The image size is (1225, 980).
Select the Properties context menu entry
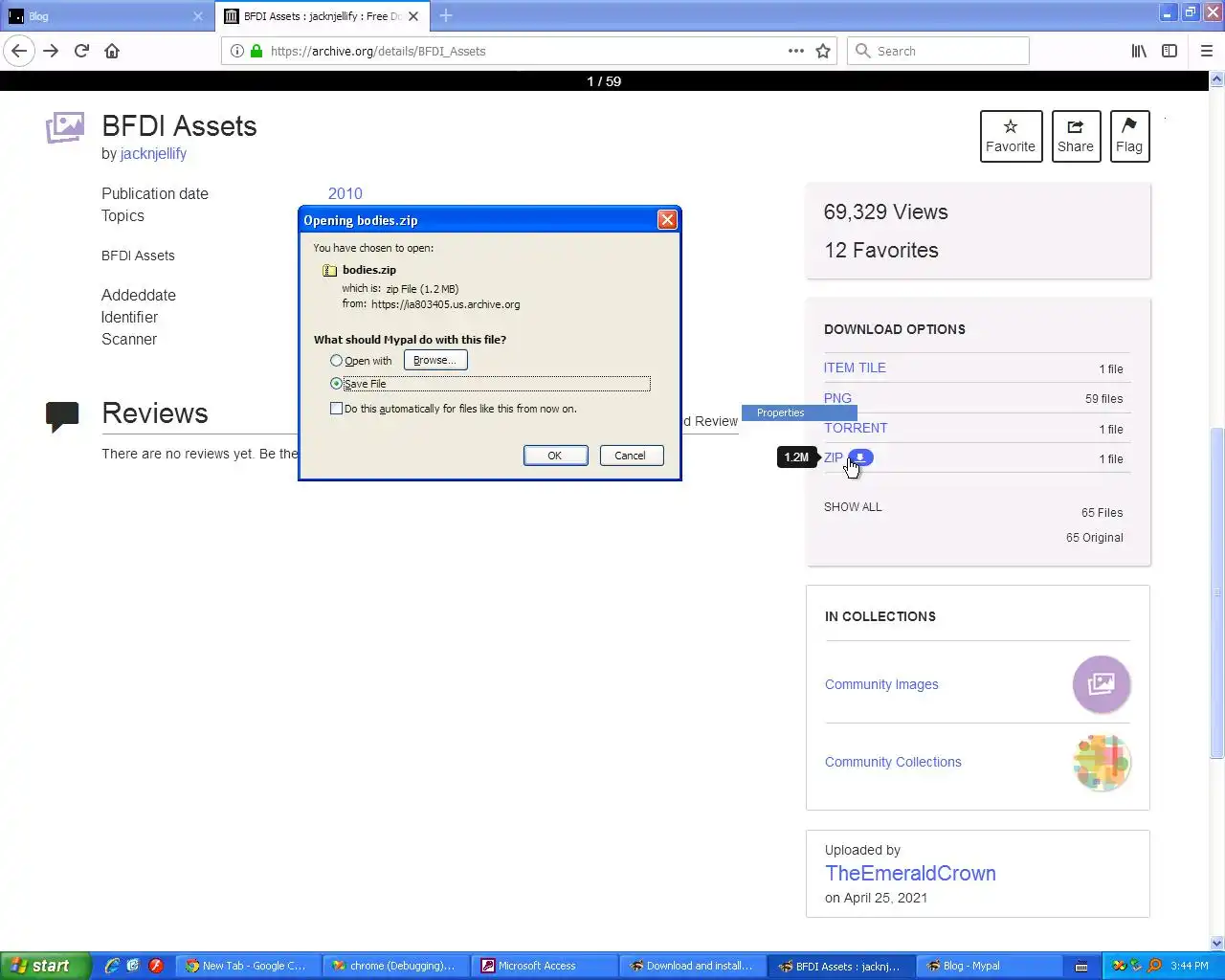[x=799, y=412]
